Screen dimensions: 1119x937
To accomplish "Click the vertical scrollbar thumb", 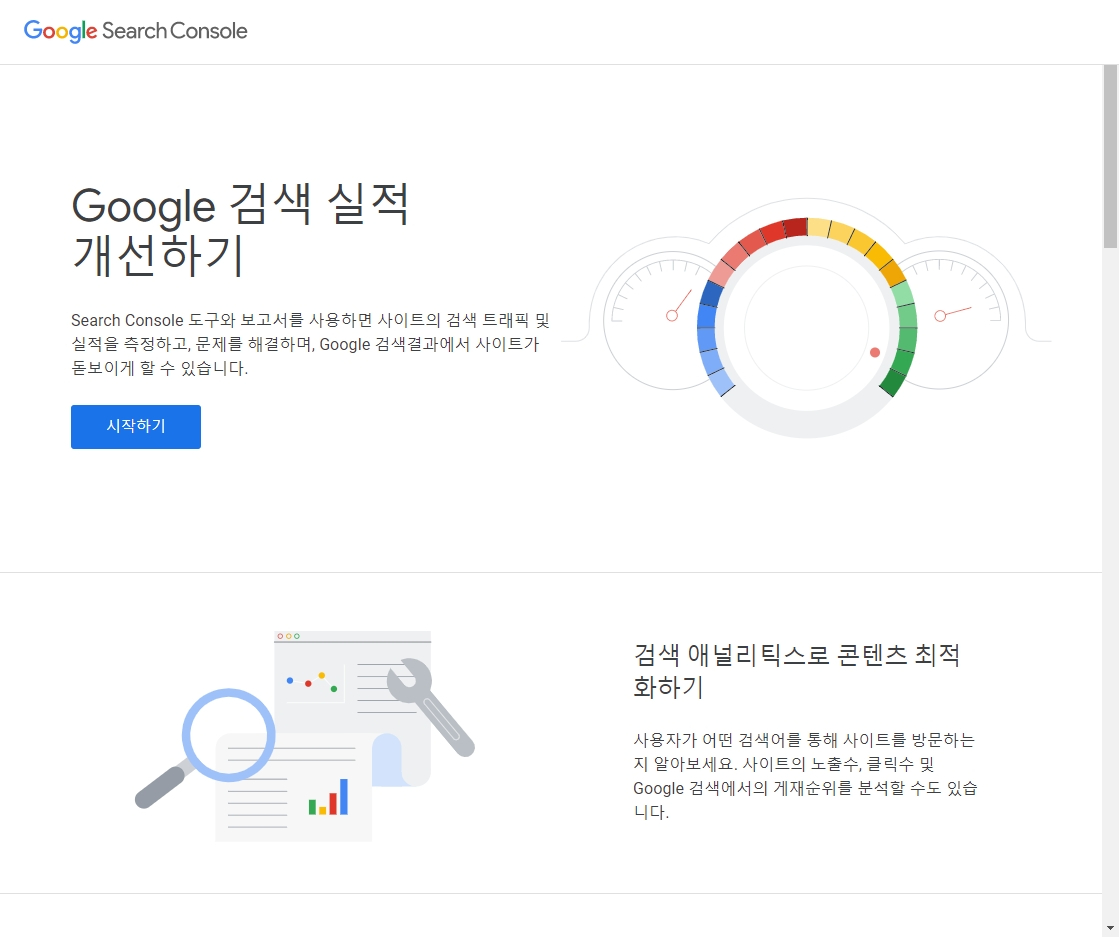I will [x=1110, y=157].
